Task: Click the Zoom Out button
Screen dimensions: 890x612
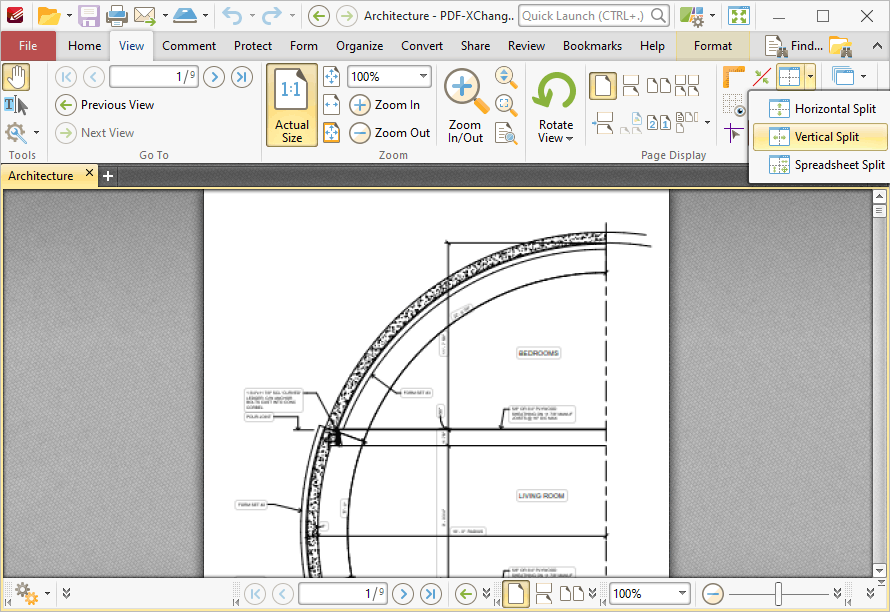Action: (388, 132)
